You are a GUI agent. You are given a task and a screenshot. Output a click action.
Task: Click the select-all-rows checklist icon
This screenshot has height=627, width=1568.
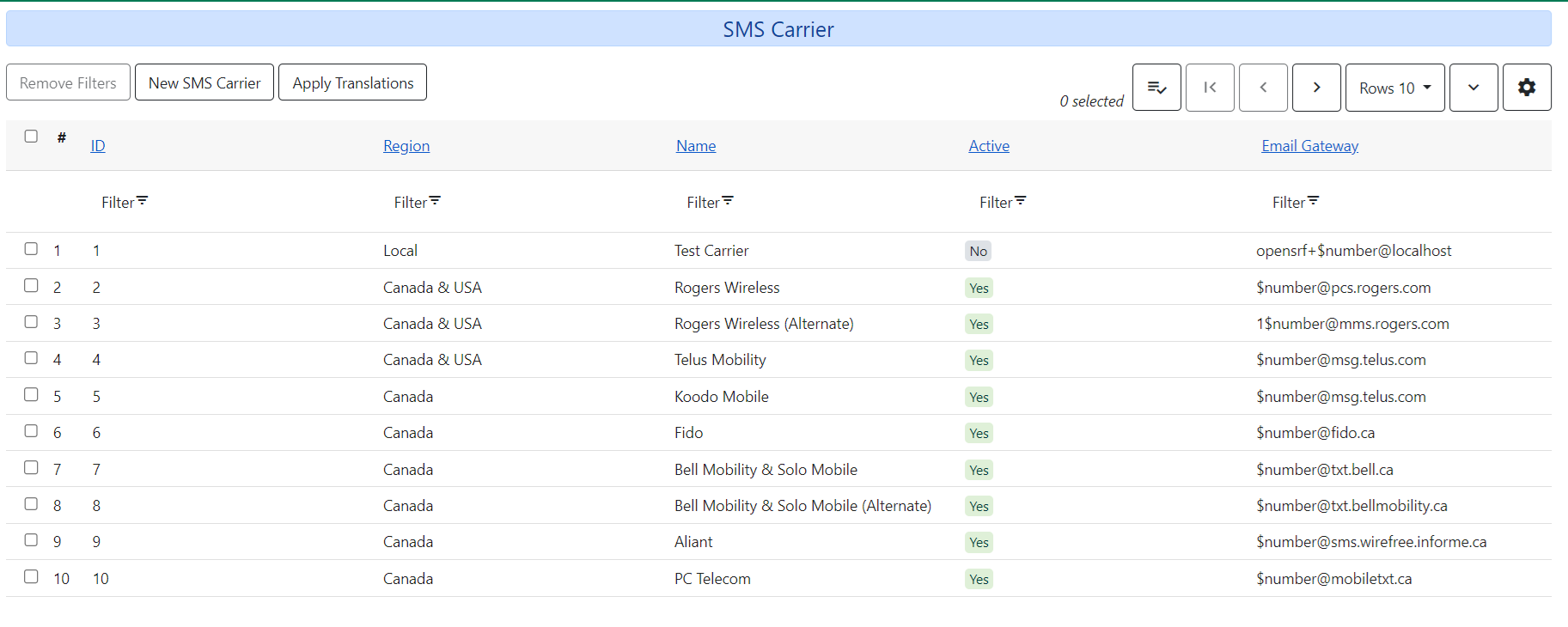pos(1156,88)
